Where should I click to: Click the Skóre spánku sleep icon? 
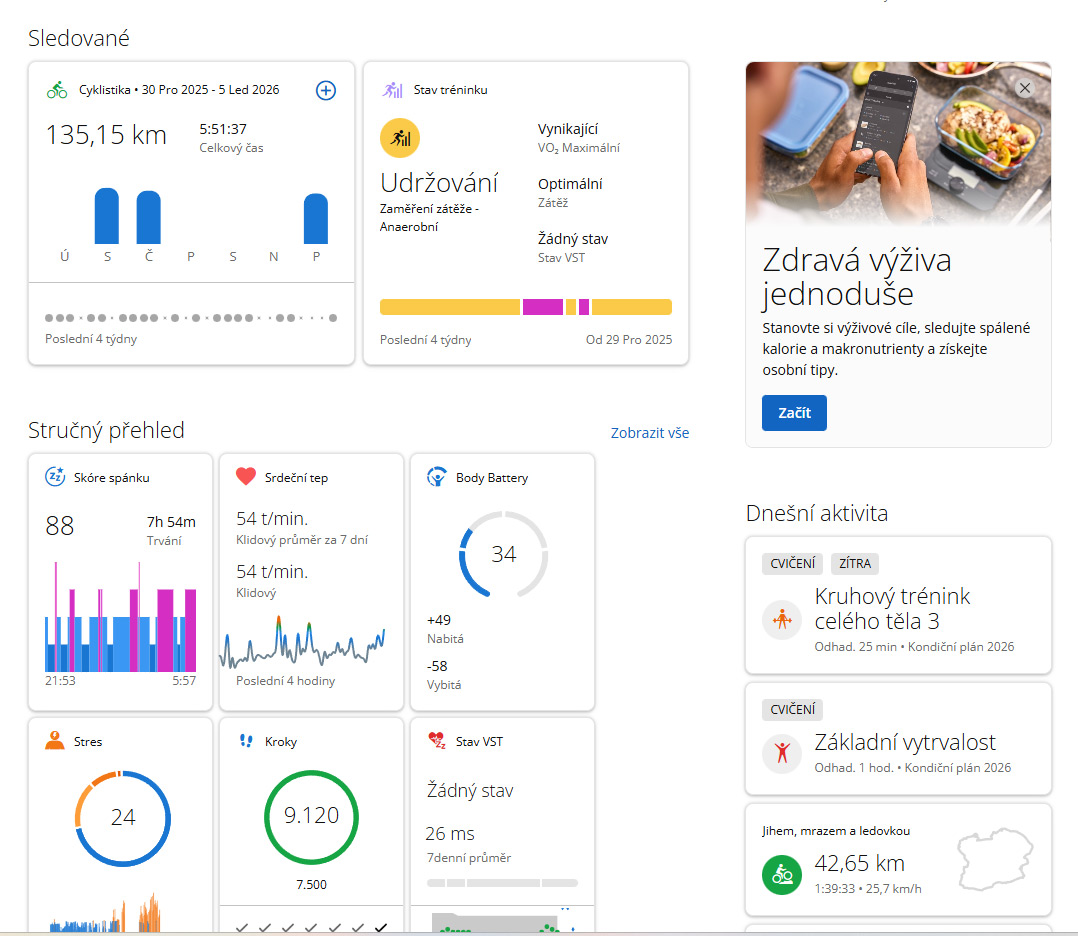(x=55, y=477)
